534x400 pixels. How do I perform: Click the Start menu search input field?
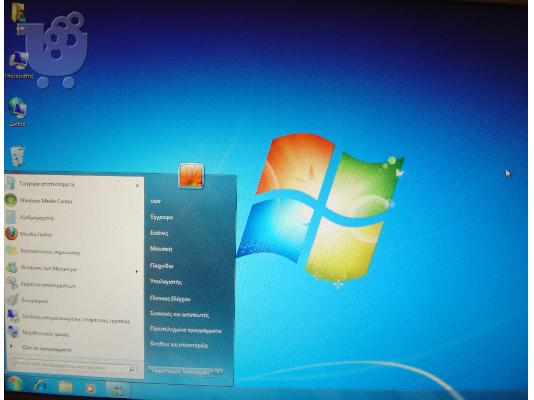(70, 368)
